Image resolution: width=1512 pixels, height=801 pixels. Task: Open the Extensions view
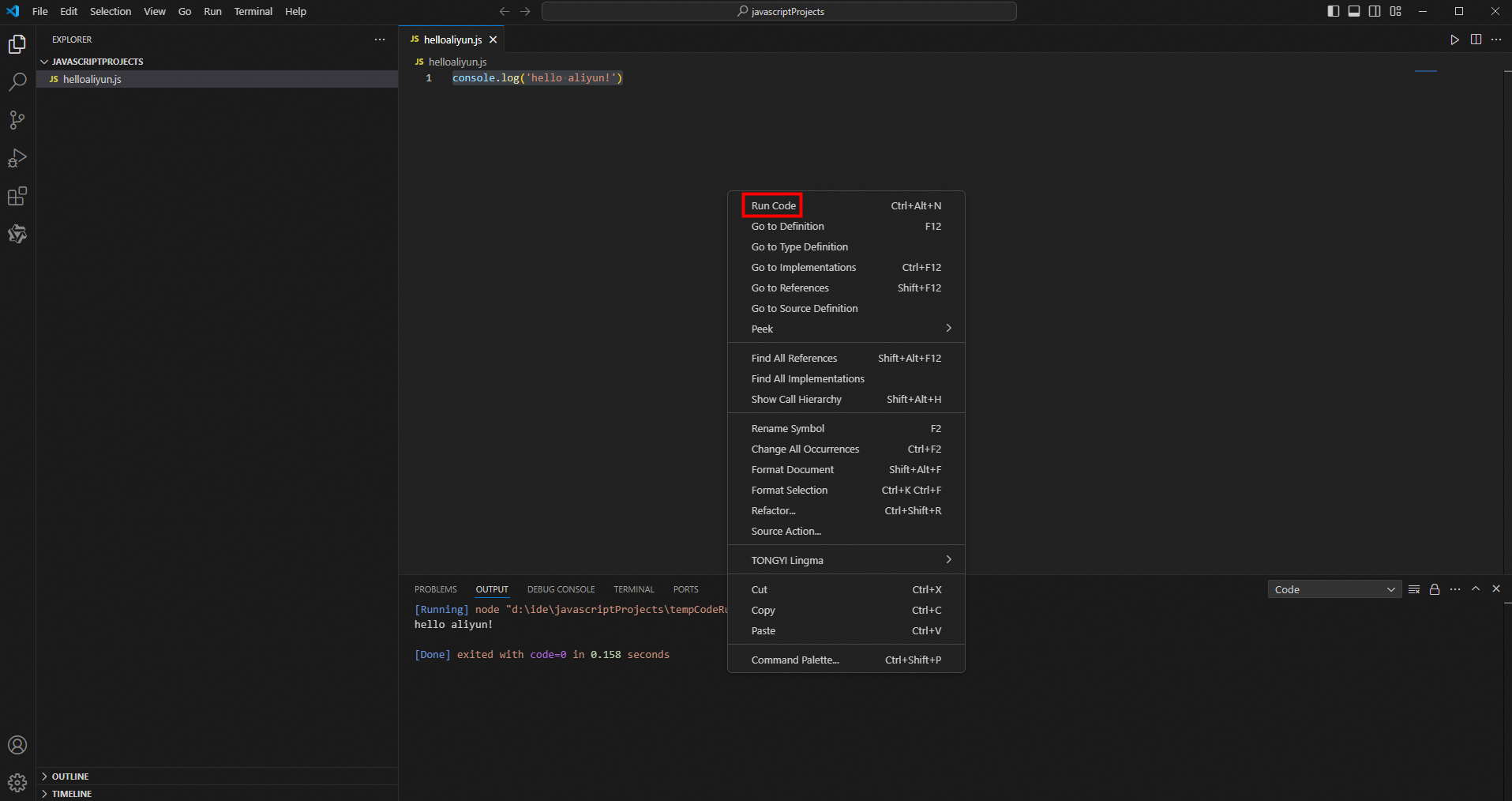(17, 196)
